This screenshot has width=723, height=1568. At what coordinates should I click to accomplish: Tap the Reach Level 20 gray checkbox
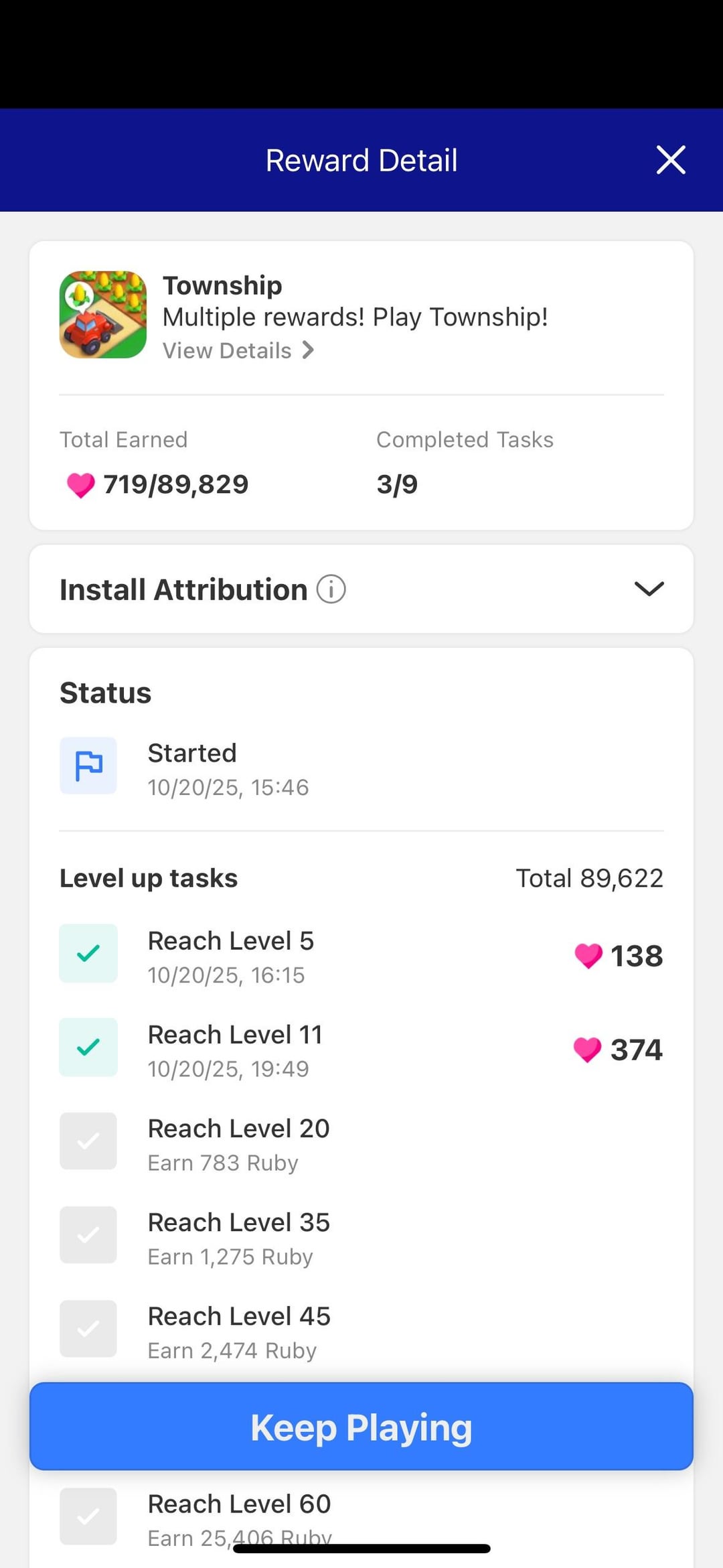click(x=88, y=1141)
